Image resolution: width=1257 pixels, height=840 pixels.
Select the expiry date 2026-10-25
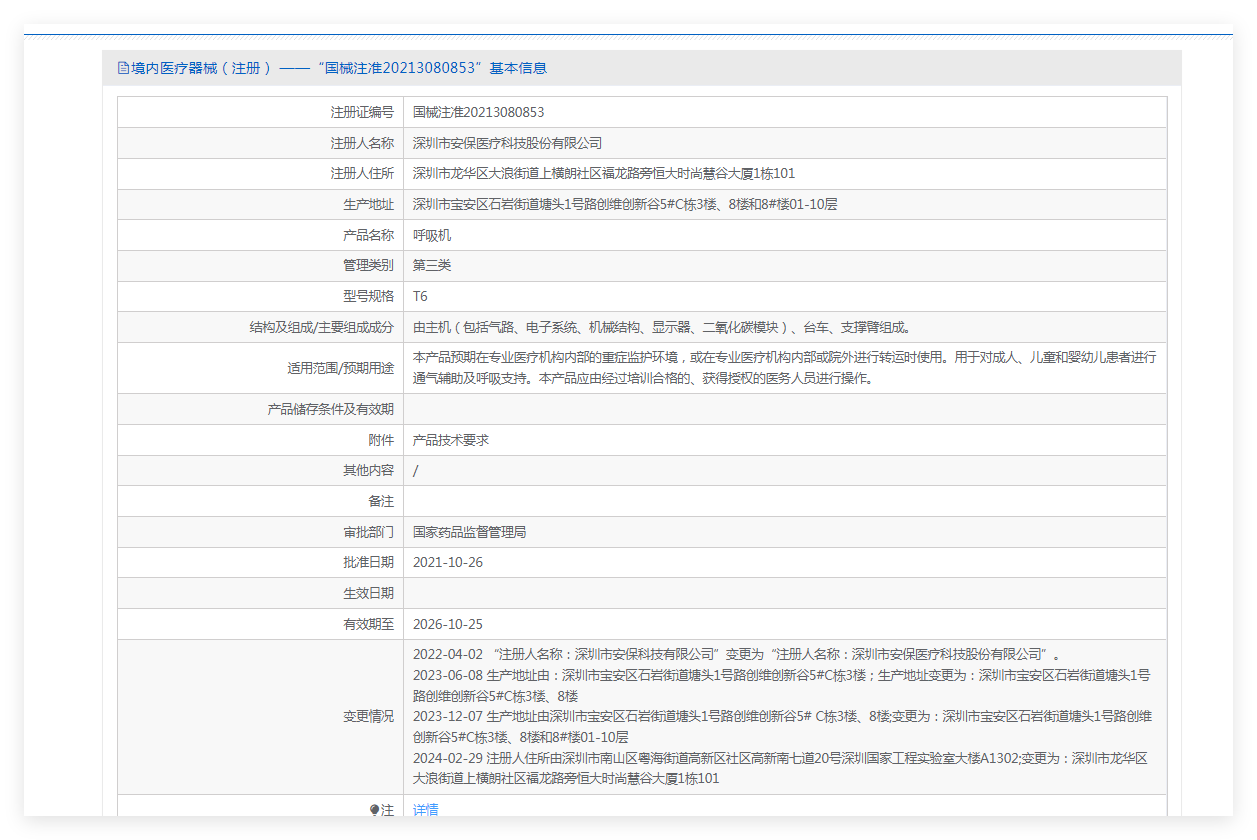tap(447, 624)
